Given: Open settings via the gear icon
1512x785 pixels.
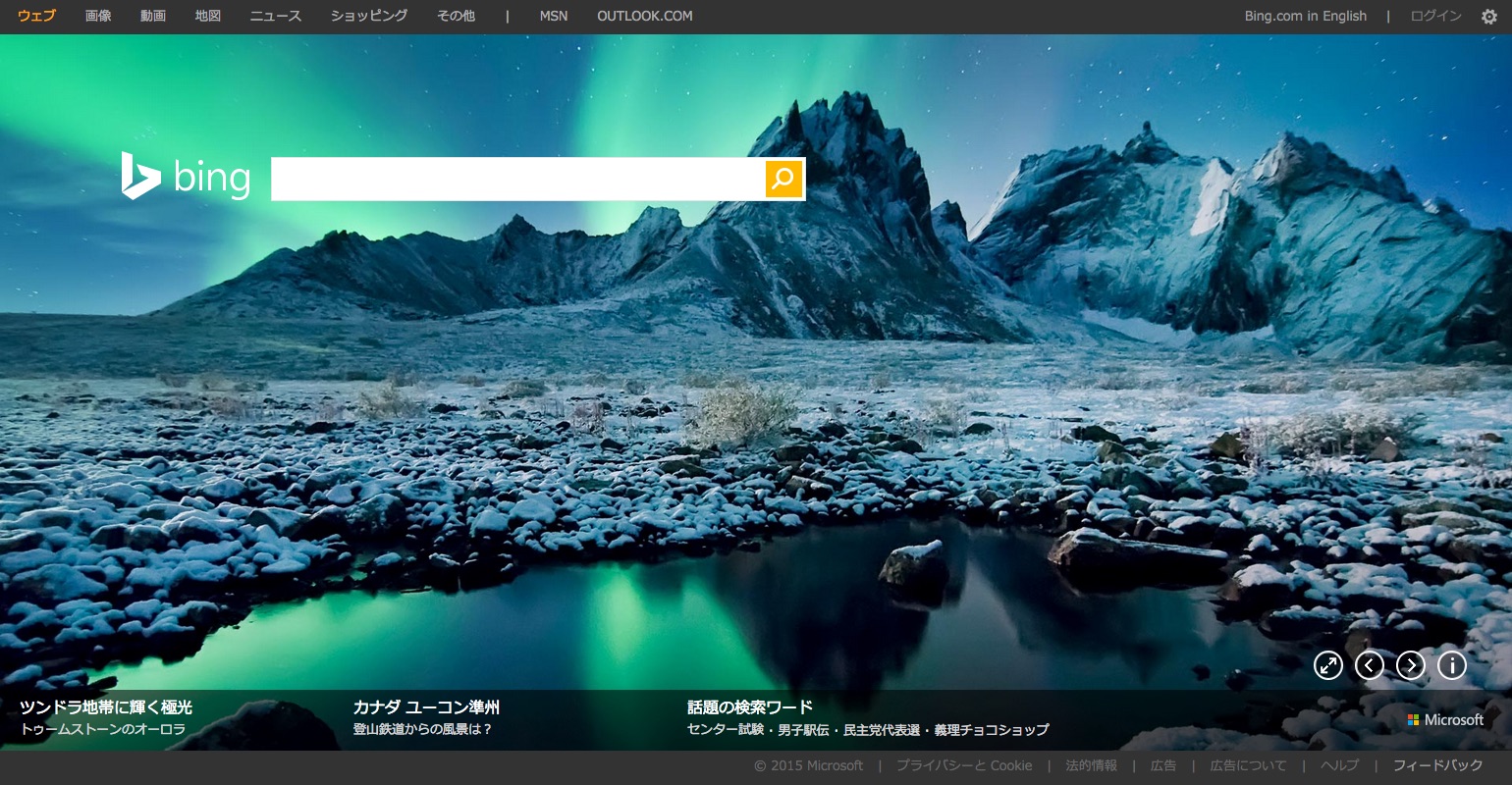Looking at the screenshot, I should [x=1488, y=17].
